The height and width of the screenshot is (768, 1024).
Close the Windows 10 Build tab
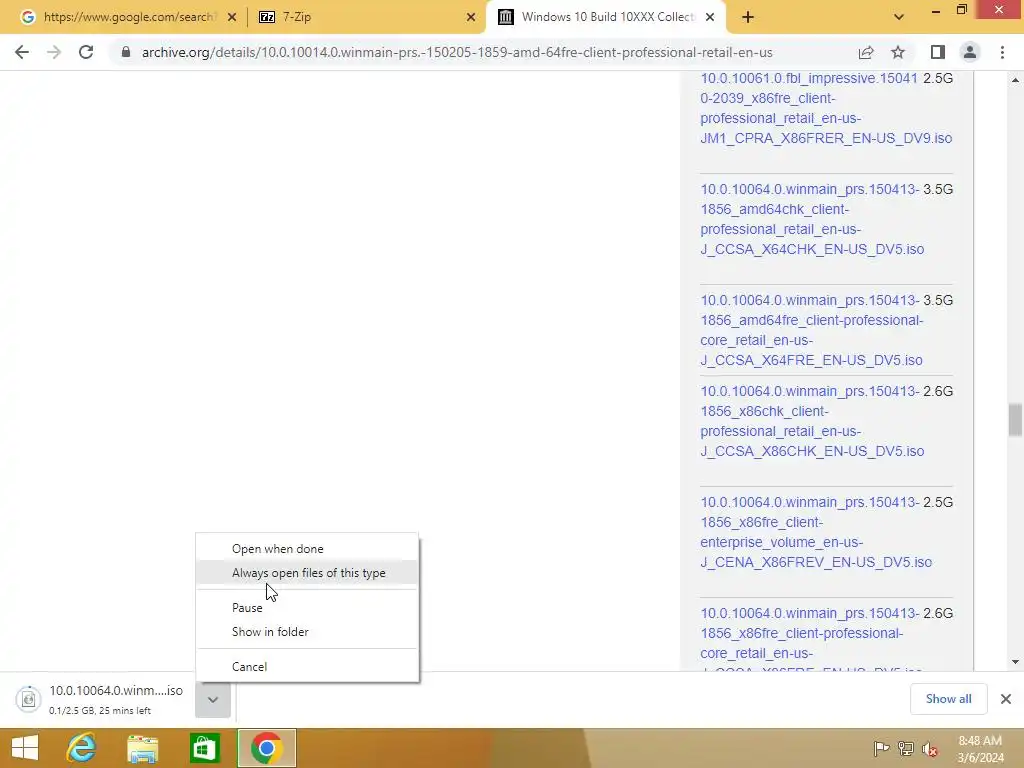pyautogui.click(x=711, y=17)
